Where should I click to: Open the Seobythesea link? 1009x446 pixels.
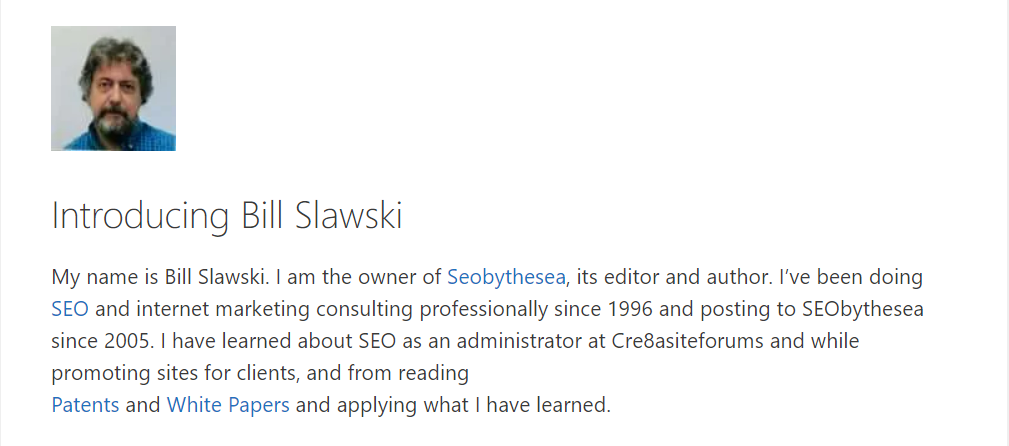pos(506,277)
